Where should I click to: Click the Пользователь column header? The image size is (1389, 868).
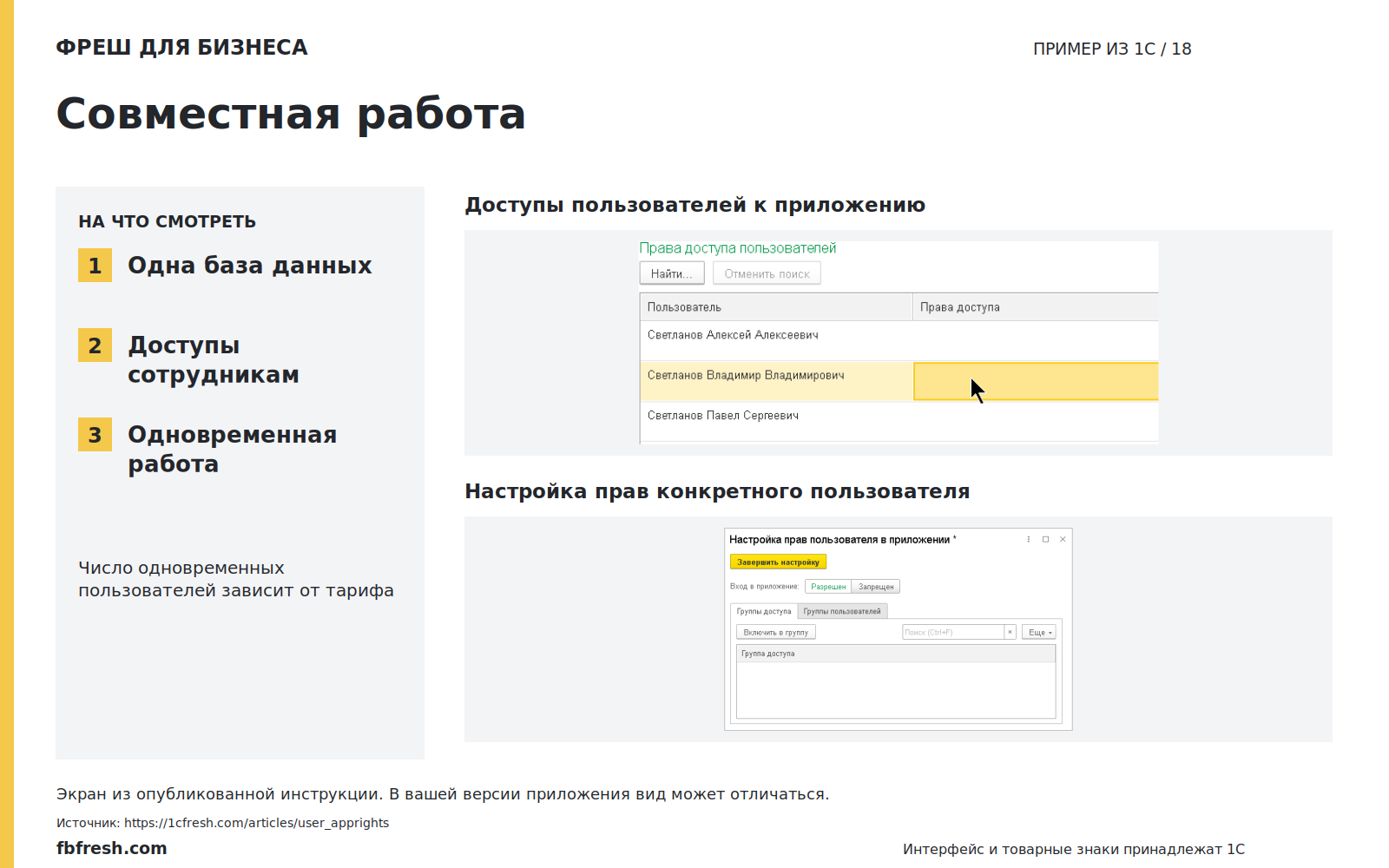(x=776, y=307)
